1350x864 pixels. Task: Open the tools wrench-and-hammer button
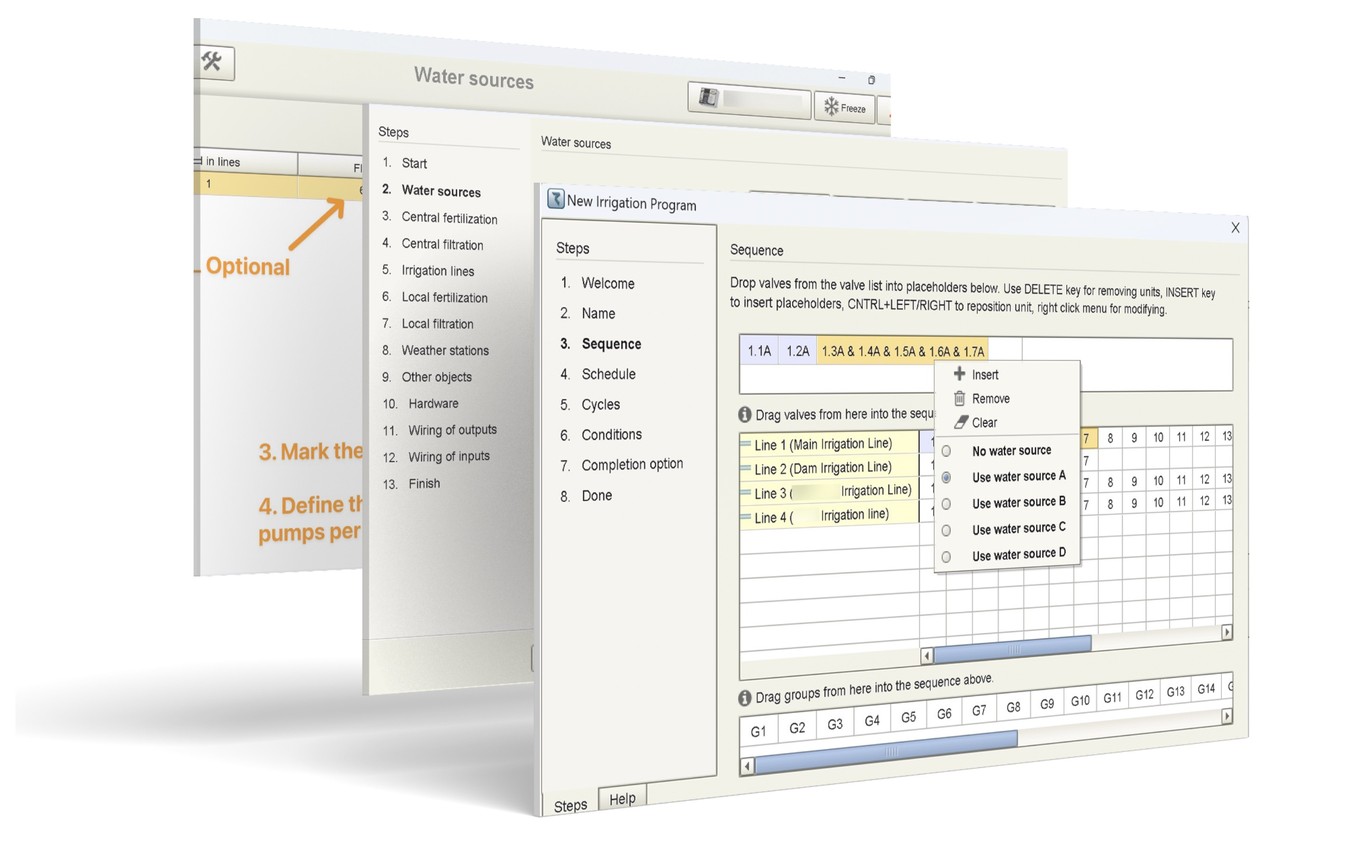point(213,63)
